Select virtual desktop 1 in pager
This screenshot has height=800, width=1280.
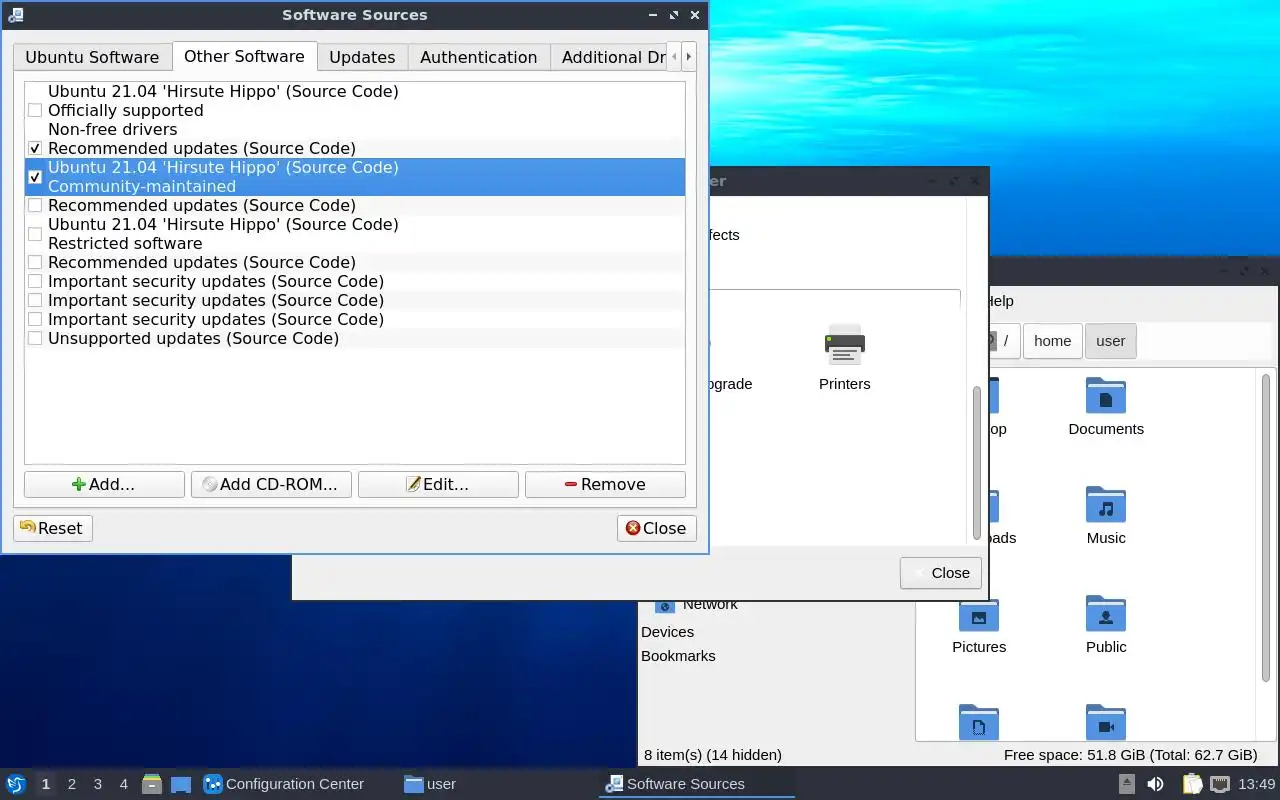click(x=46, y=784)
